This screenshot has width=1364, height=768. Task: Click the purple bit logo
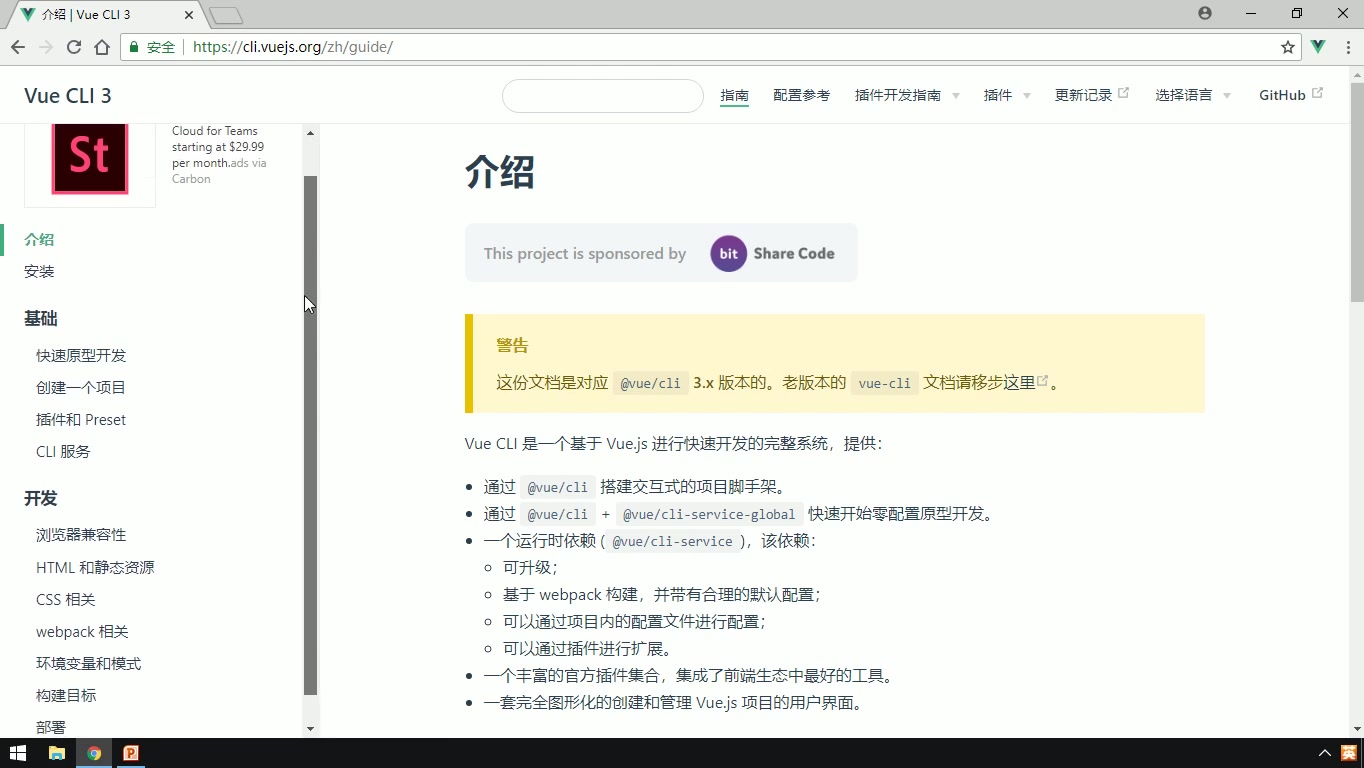pyautogui.click(x=729, y=254)
